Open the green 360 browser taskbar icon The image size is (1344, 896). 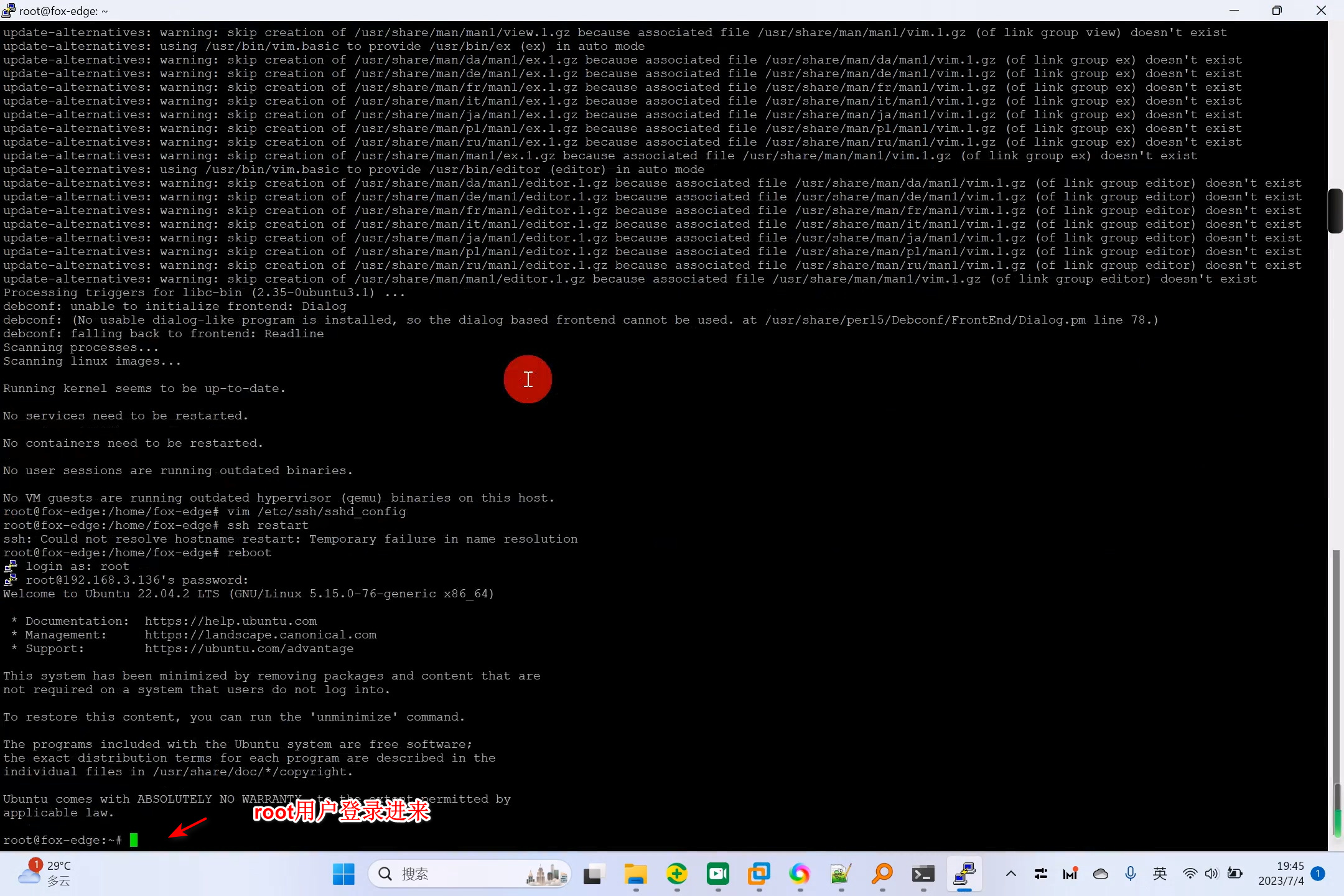677,874
